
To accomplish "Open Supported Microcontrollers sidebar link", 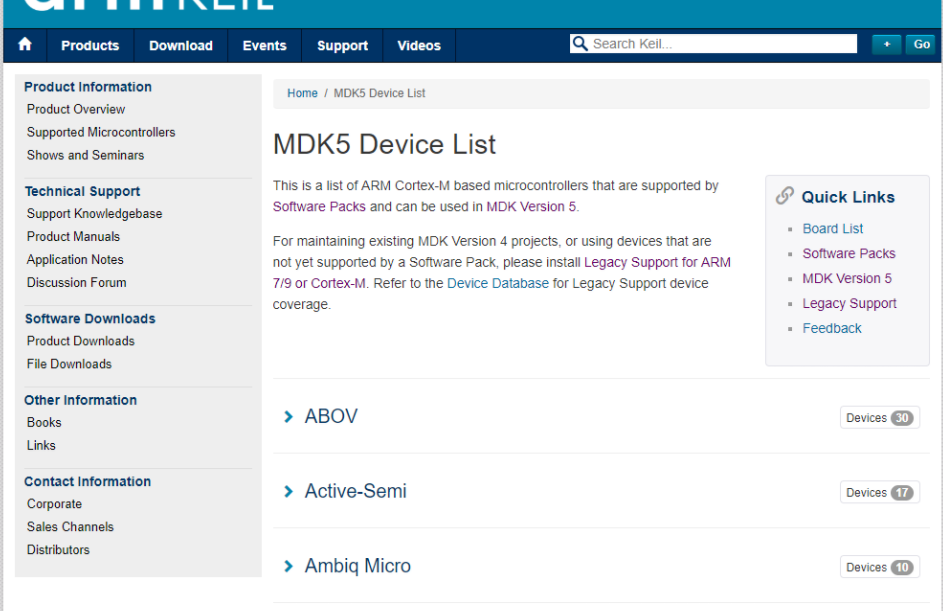I will [x=101, y=132].
